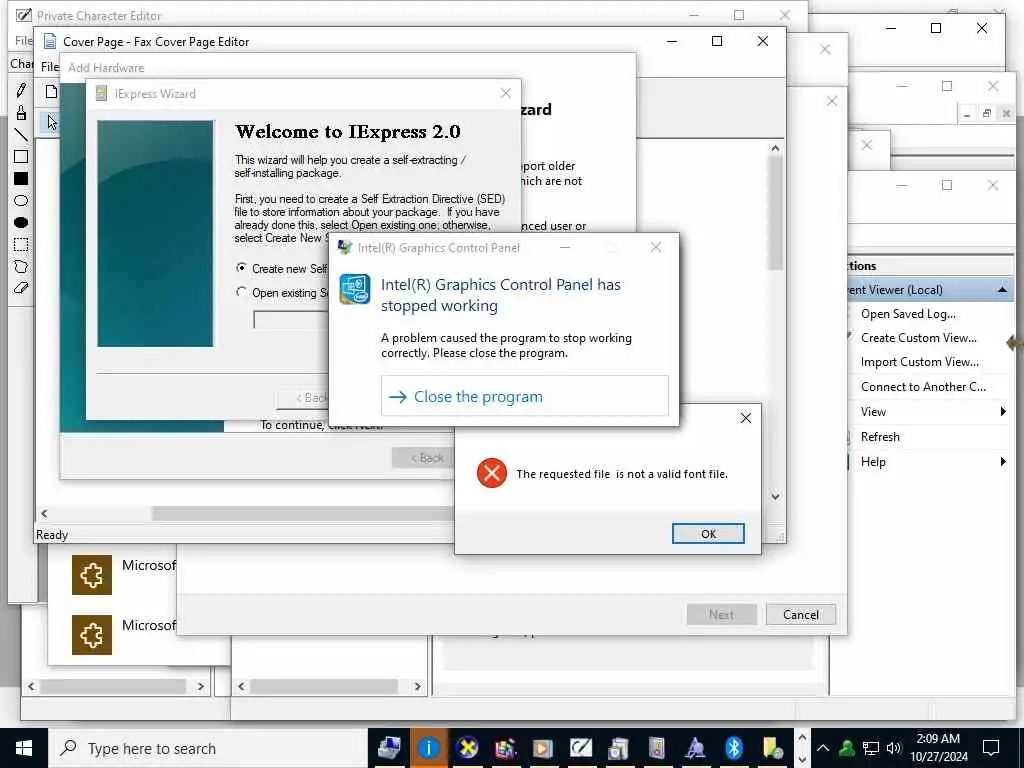Close the IExpress Wizard window
This screenshot has width=1024, height=768.
(x=505, y=93)
